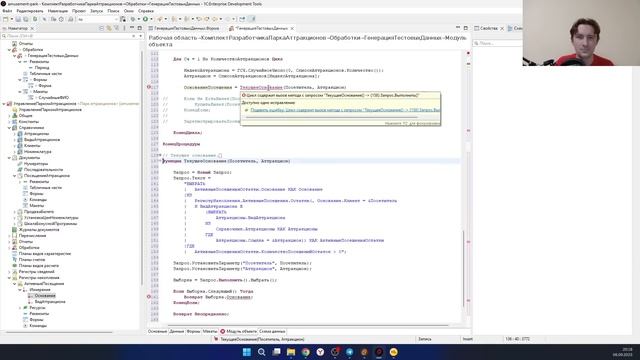Open the Навигация menu
The image size is (640, 360).
[x=58, y=11]
